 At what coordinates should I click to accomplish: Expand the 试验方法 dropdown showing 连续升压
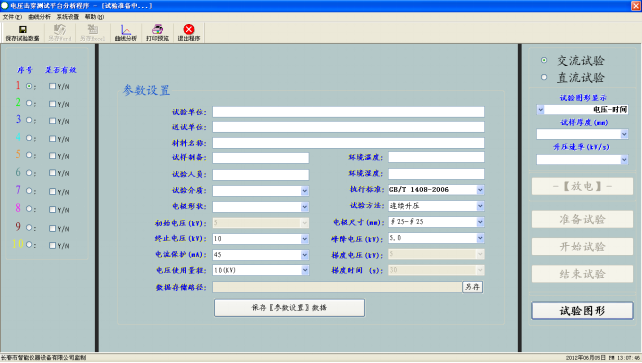point(480,206)
